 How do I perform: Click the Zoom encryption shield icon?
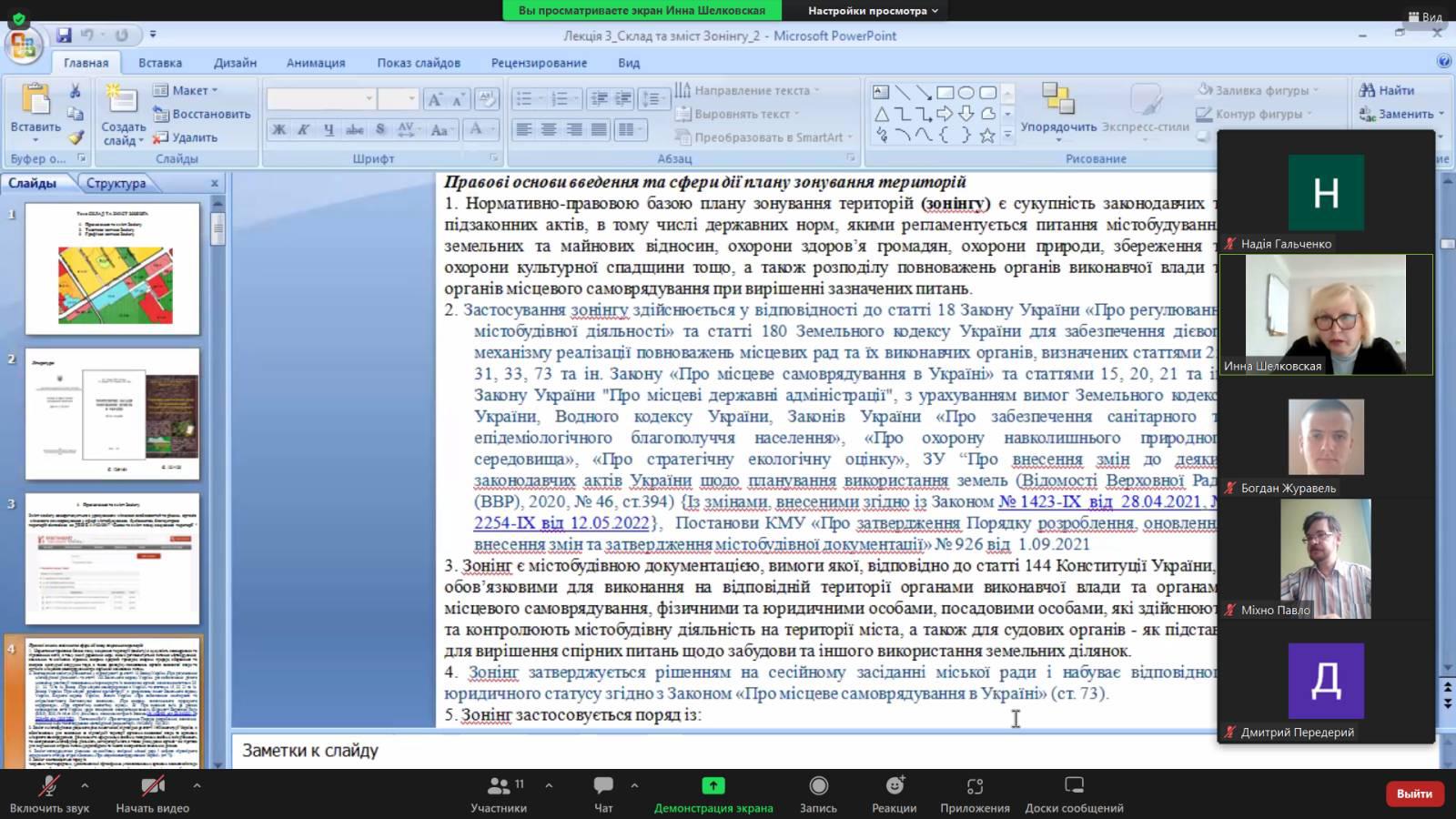pyautogui.click(x=18, y=18)
